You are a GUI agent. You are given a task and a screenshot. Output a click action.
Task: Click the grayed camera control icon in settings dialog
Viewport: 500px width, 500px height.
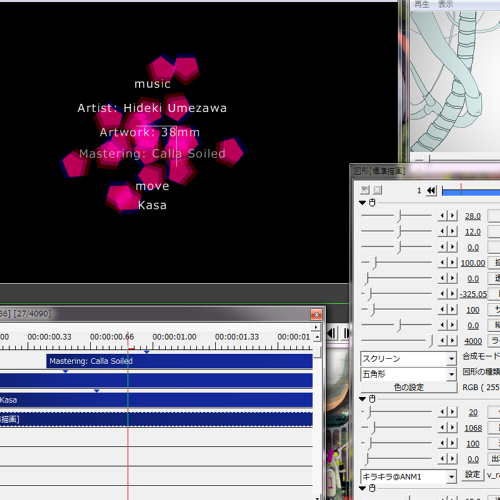(365, 190)
